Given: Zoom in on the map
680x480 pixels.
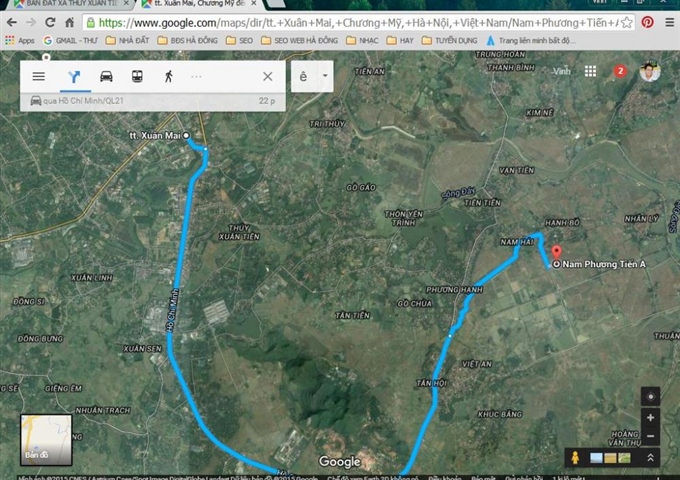Looking at the screenshot, I should (x=651, y=418).
